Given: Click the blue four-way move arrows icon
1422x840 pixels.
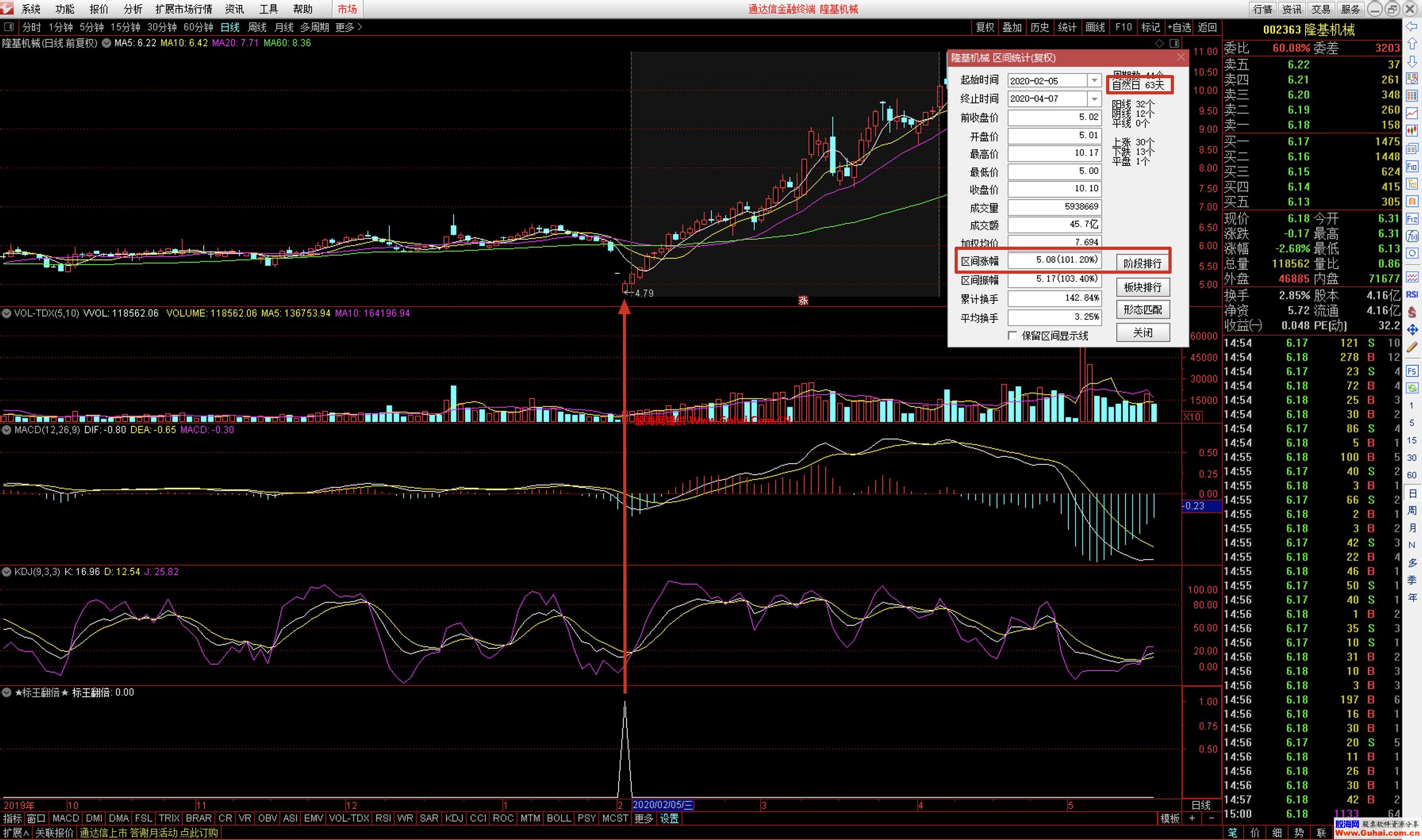Looking at the screenshot, I should coord(1412,330).
